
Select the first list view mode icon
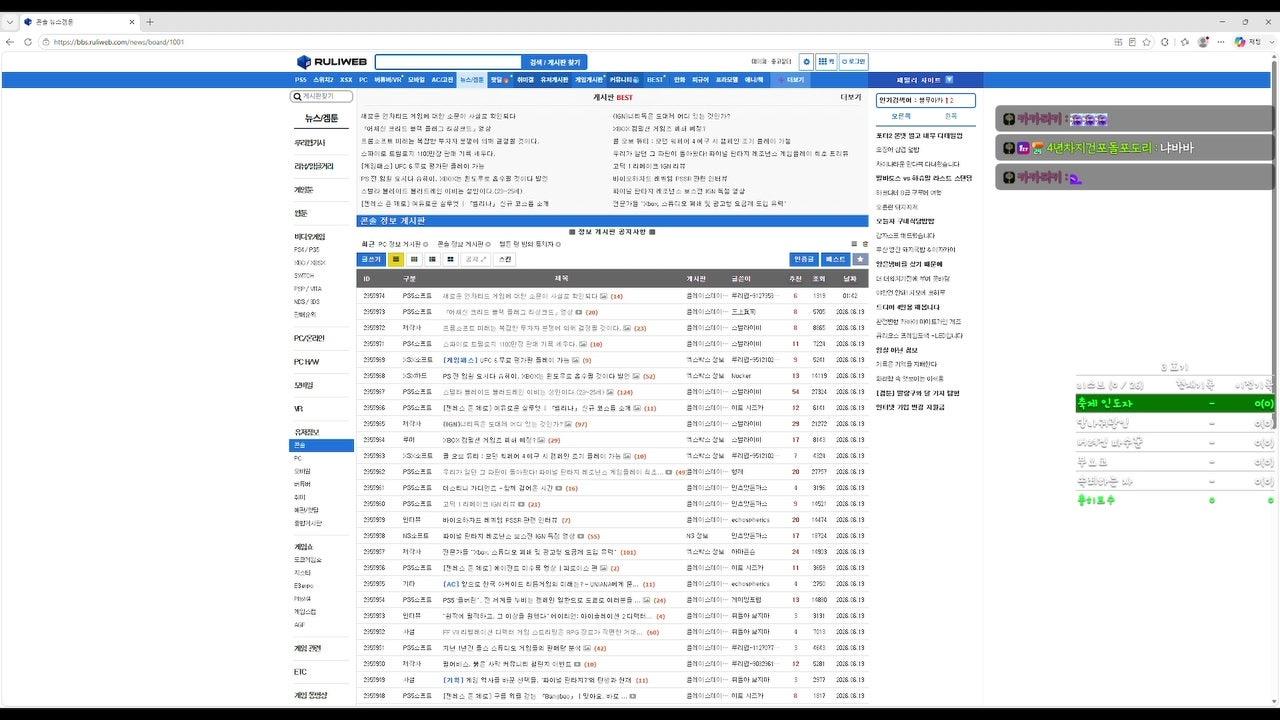[x=395, y=259]
